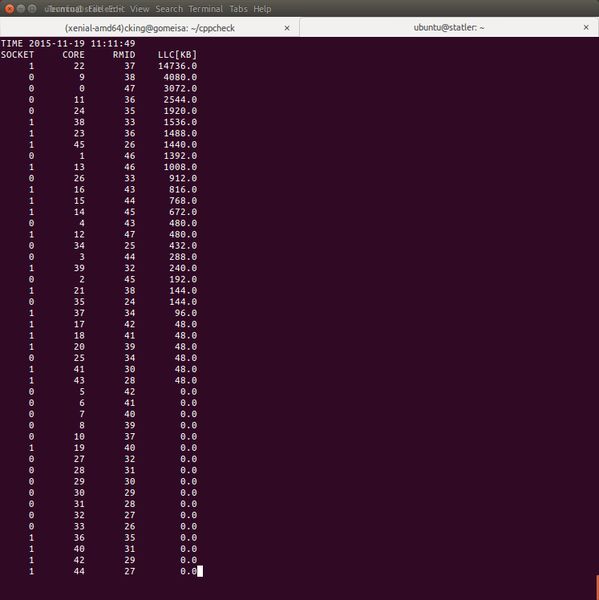Open the Help menu

point(262,9)
